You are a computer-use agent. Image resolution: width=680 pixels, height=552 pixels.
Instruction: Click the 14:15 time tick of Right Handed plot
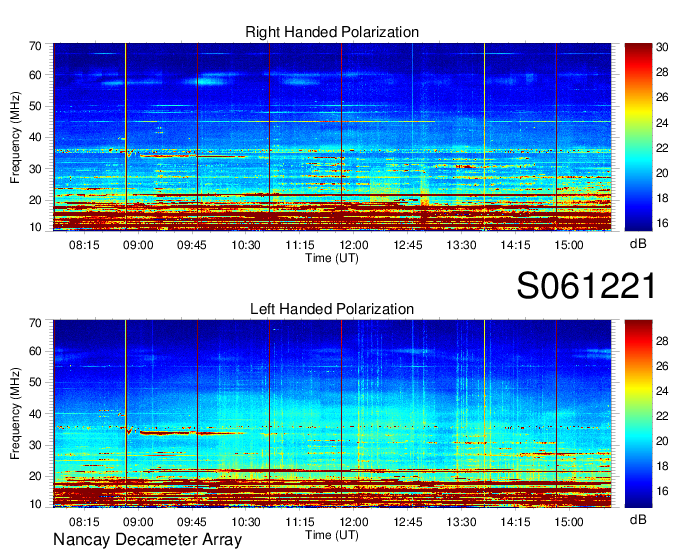pos(515,245)
